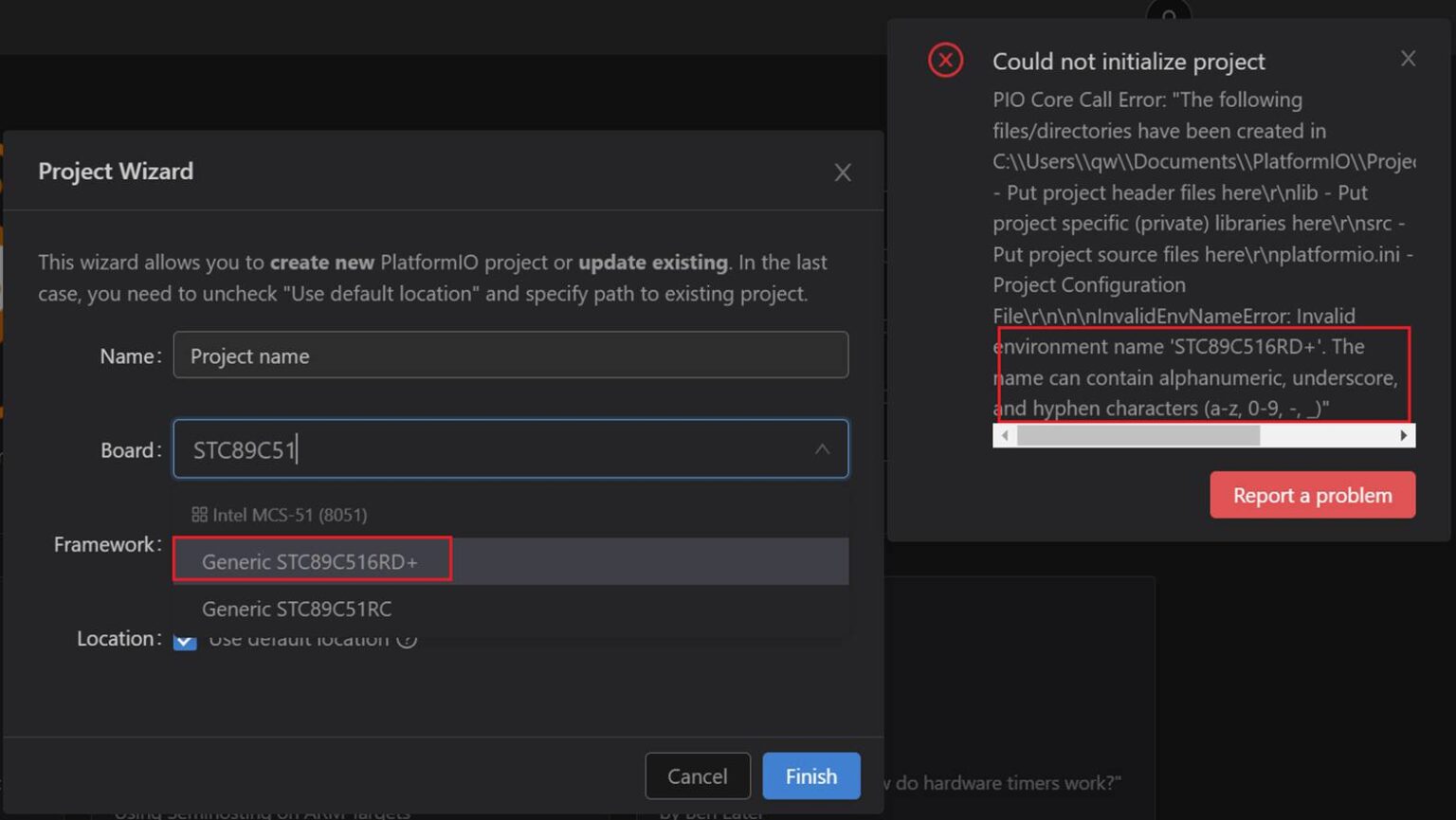
Task: Click the Cancel button
Action: [x=698, y=775]
